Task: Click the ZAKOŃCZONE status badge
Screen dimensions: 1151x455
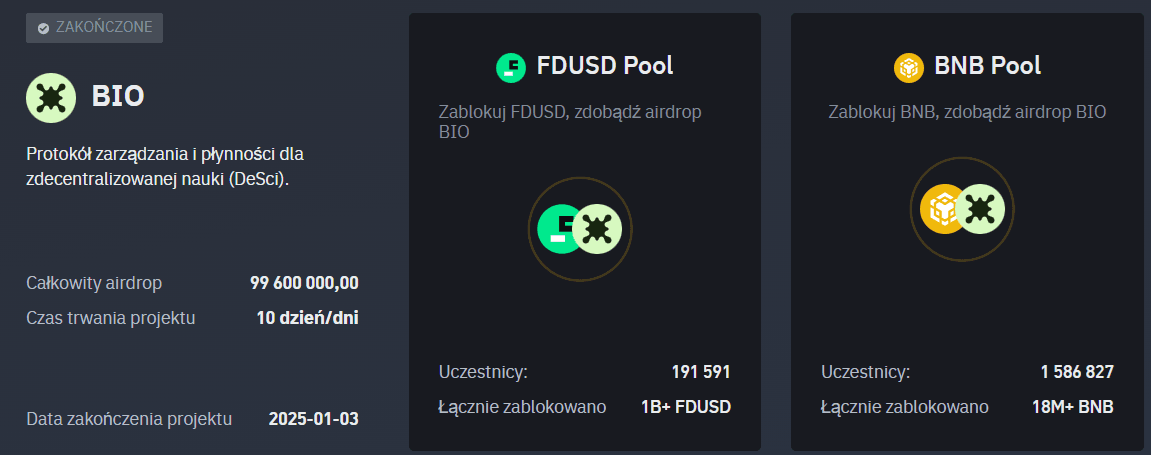Action: pos(95,28)
